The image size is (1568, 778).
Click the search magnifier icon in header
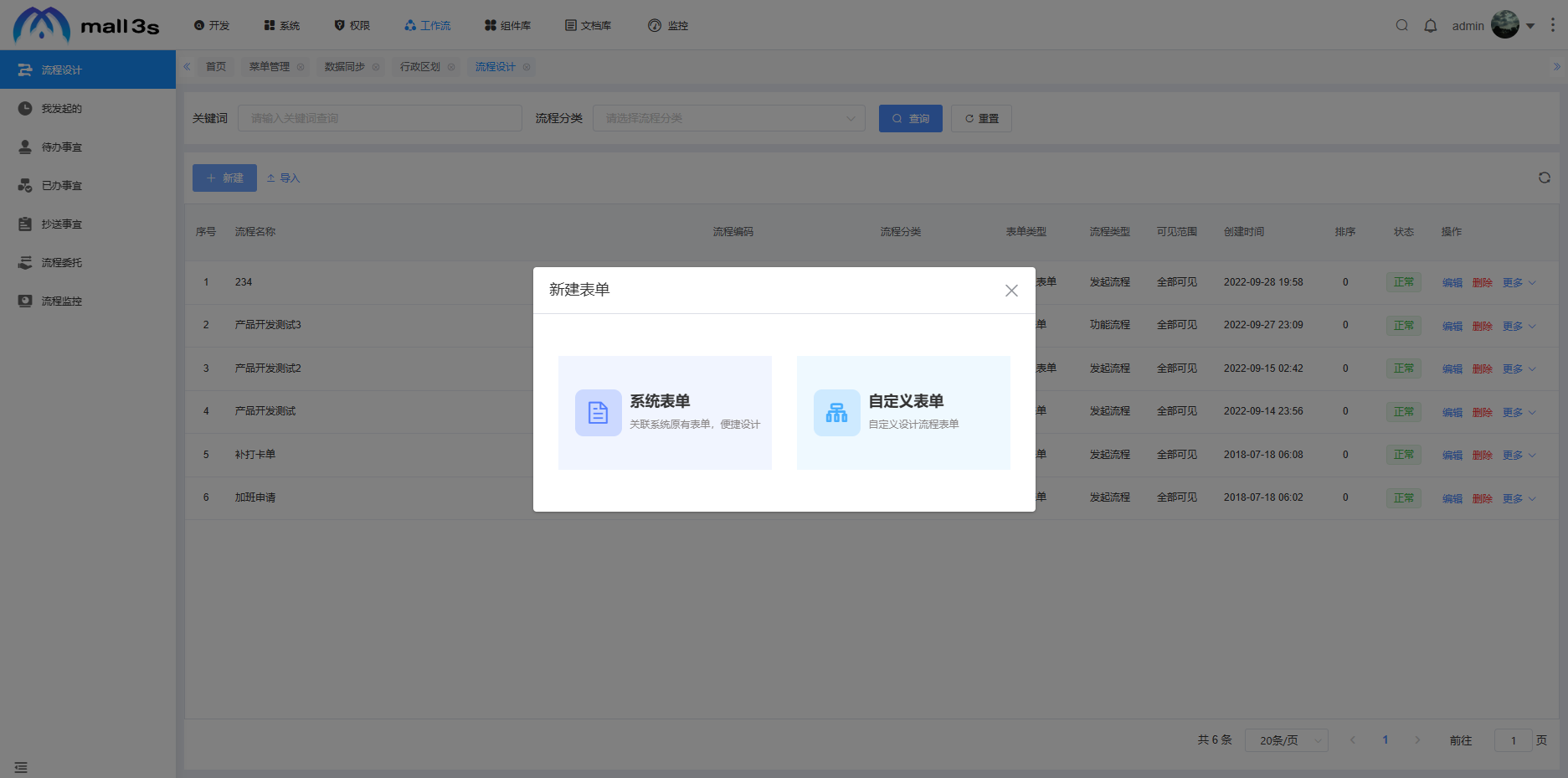(1402, 25)
